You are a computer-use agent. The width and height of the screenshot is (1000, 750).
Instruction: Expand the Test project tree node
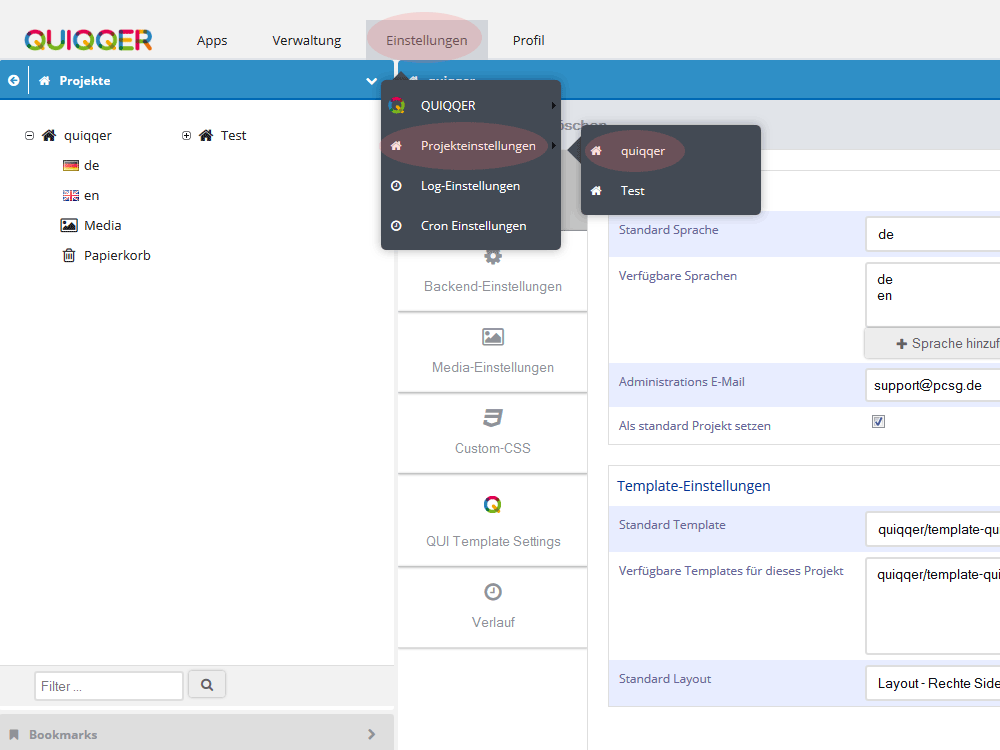pyautogui.click(x=186, y=135)
